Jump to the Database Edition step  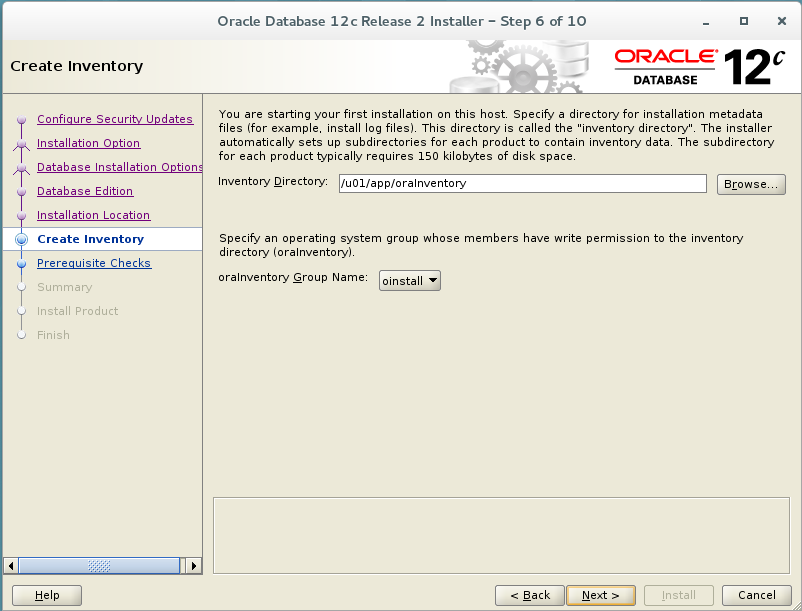point(85,191)
